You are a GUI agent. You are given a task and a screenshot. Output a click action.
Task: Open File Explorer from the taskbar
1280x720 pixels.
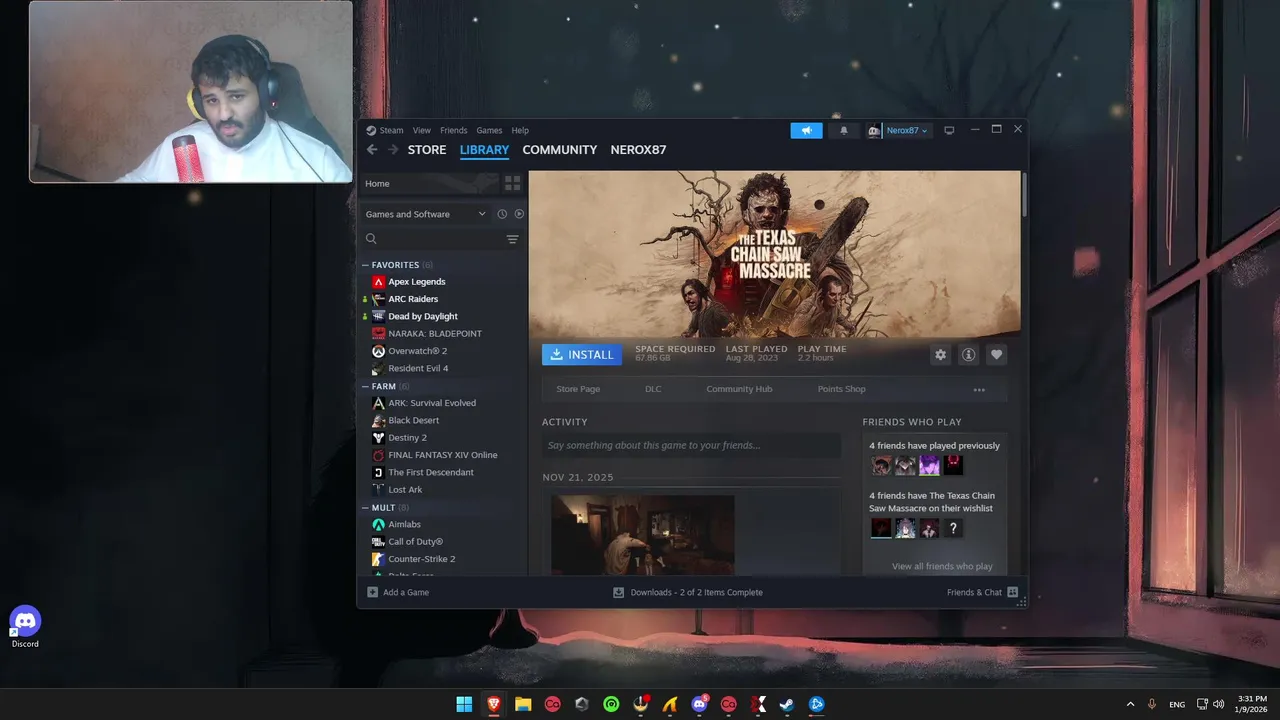(x=523, y=704)
